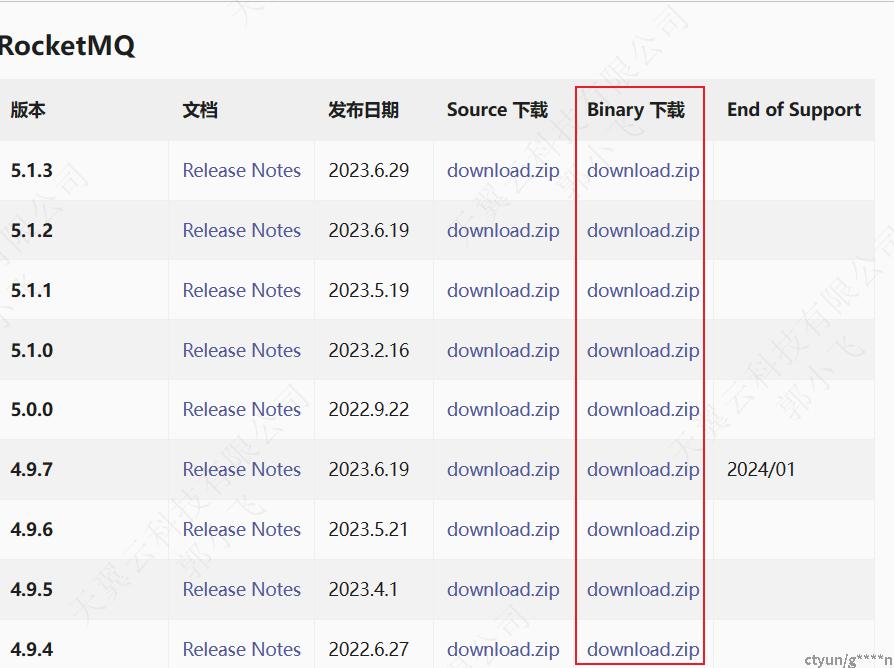Click the release date 2023.5.19
894x668 pixels.
click(x=369, y=290)
